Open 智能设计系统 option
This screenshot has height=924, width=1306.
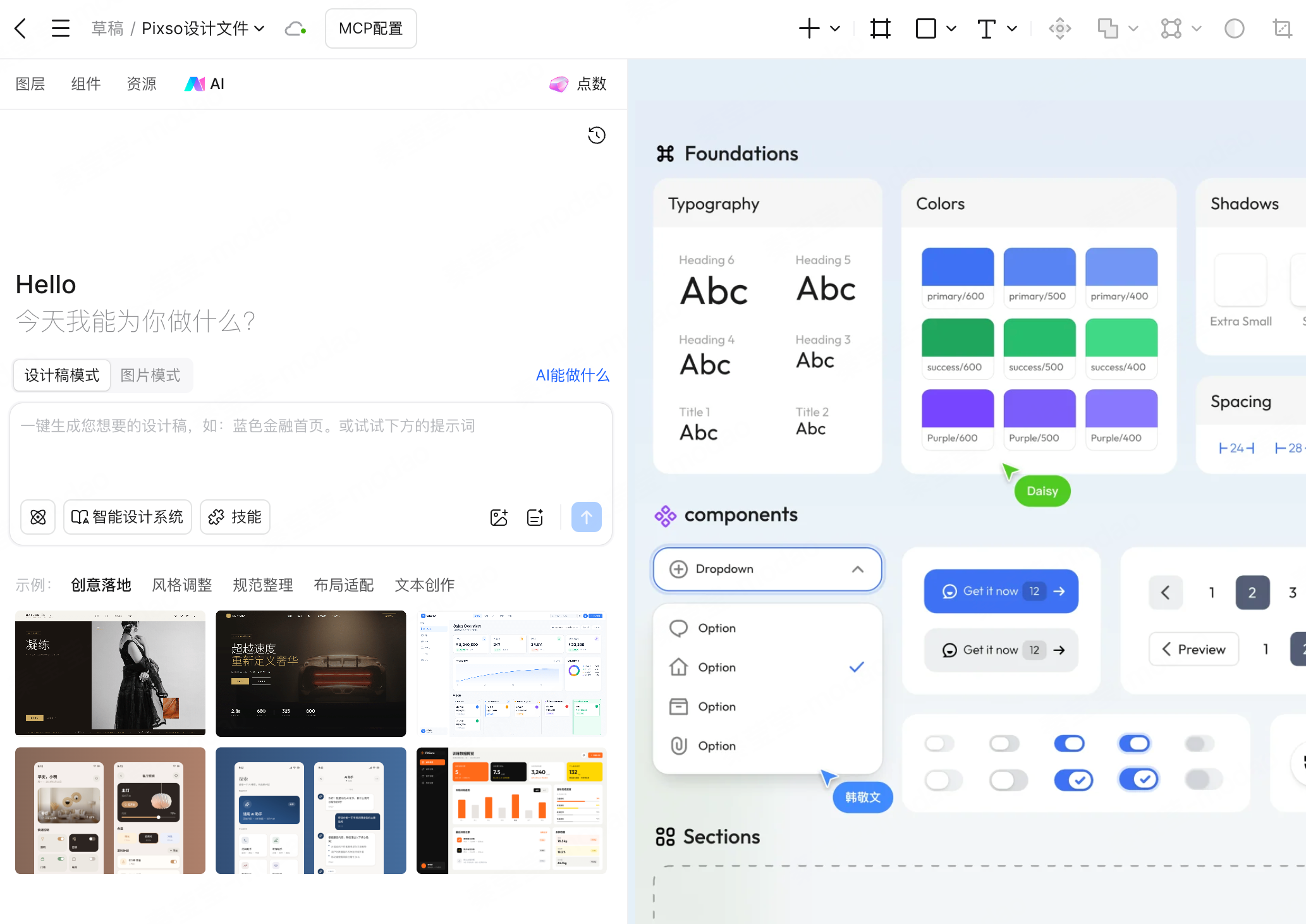pos(128,517)
